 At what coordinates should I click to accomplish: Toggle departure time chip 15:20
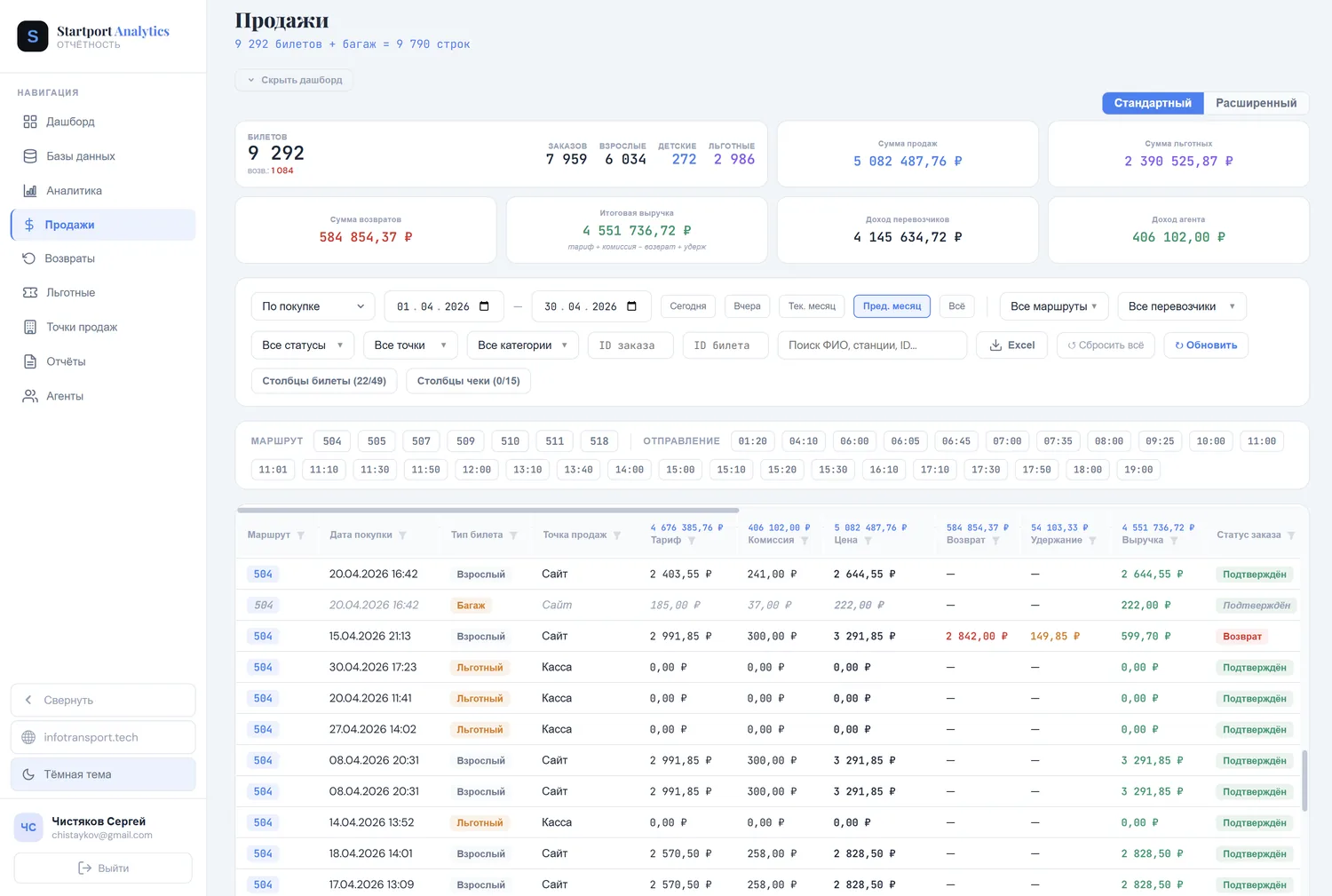(781, 470)
